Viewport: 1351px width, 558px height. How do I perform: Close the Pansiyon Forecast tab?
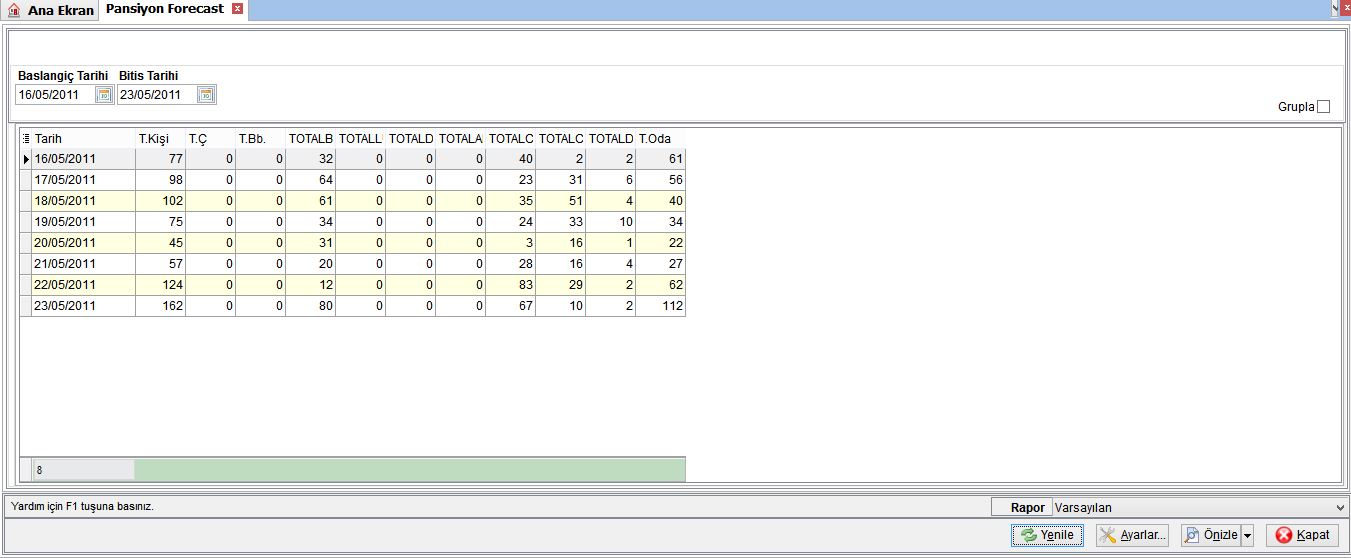click(x=237, y=8)
